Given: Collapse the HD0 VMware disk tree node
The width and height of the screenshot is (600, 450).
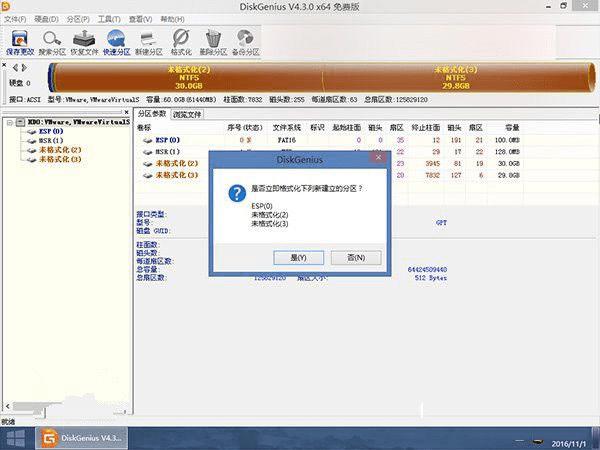Looking at the screenshot, I should click(10, 122).
